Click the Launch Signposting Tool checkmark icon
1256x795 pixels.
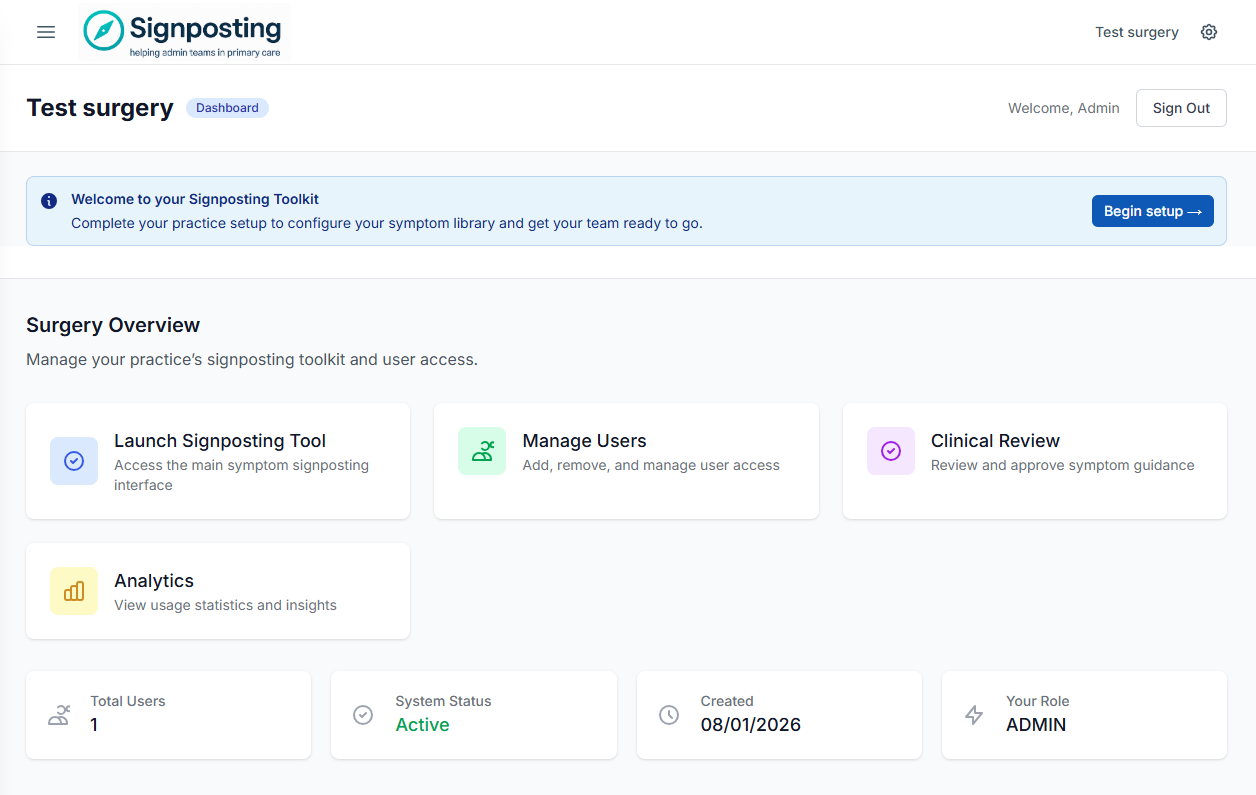[x=74, y=461]
